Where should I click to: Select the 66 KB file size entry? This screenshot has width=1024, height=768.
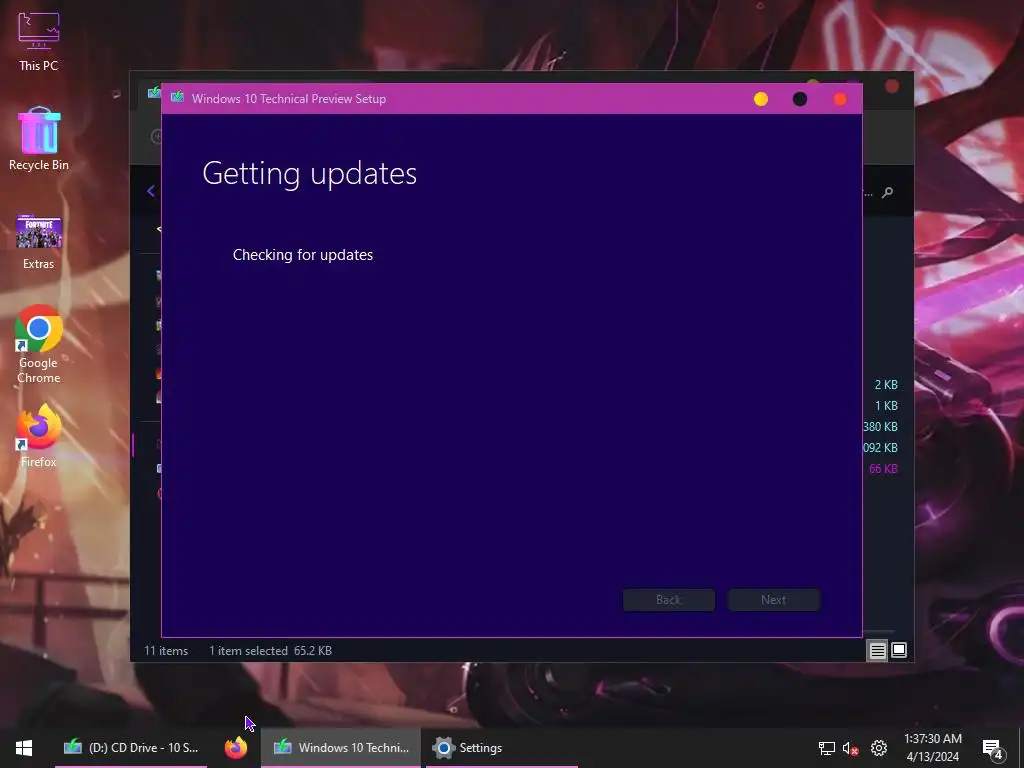tap(884, 468)
